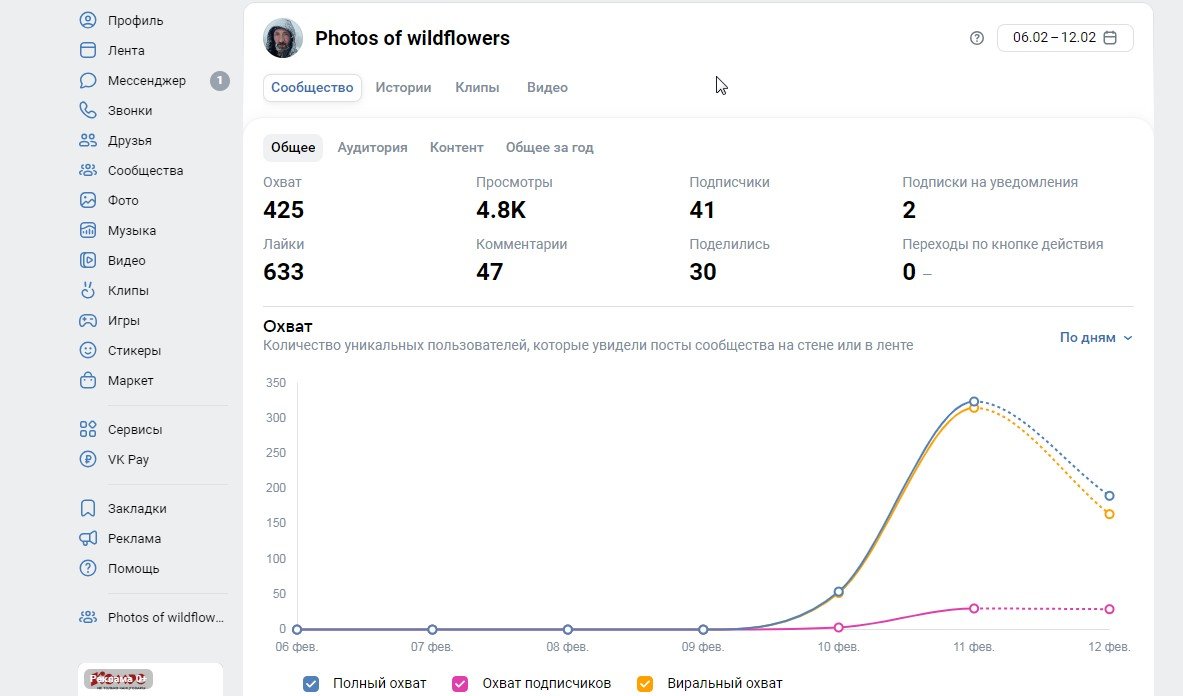Image resolution: width=1183 pixels, height=696 pixels.
Task: Click the community avatar thumbnail
Action: click(x=283, y=38)
